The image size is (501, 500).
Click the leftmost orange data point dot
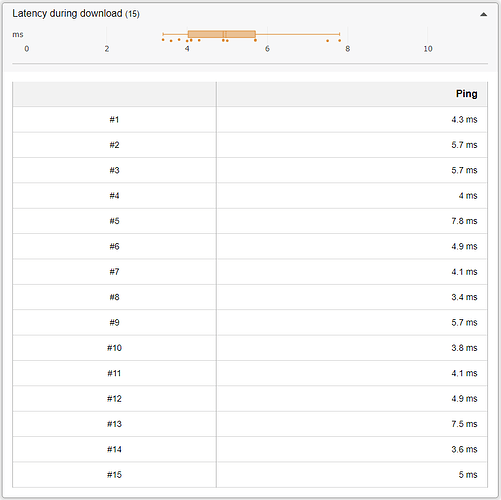[163, 40]
